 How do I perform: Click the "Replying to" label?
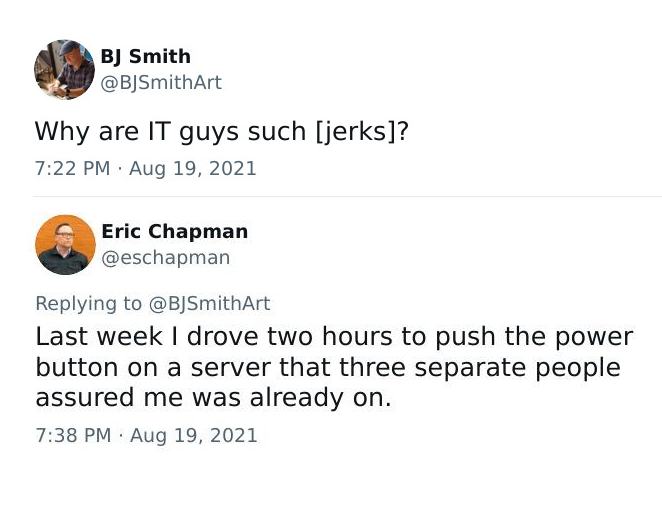pos(89,303)
